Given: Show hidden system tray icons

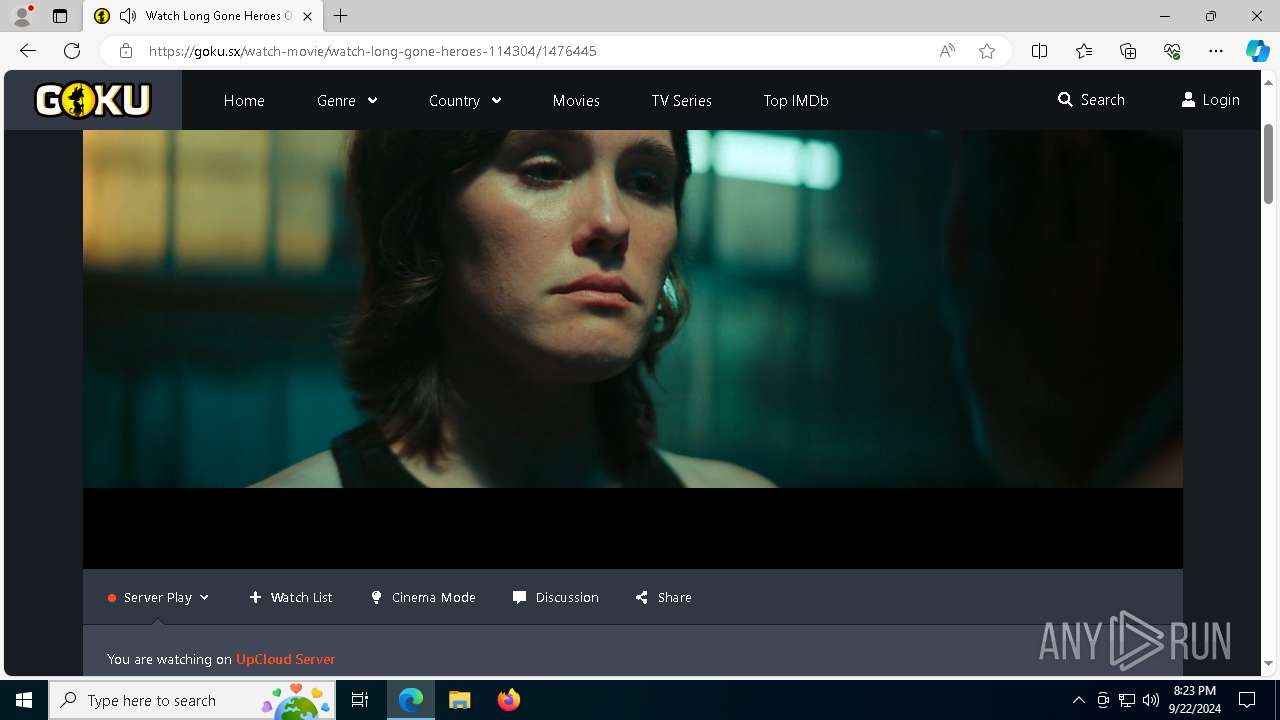Looking at the screenshot, I should (1078, 700).
